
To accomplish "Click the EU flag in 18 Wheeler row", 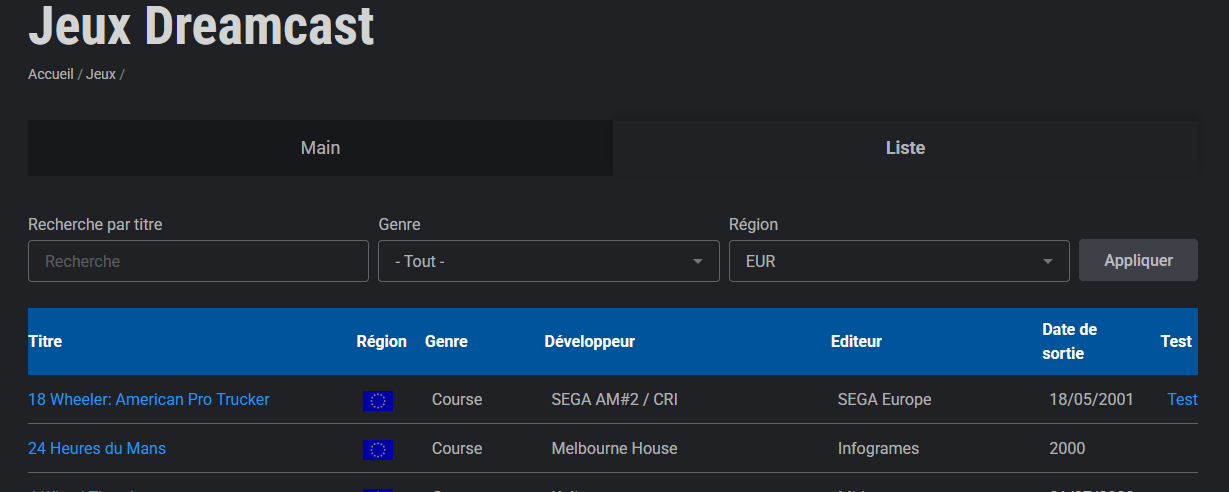I will click(x=378, y=401).
